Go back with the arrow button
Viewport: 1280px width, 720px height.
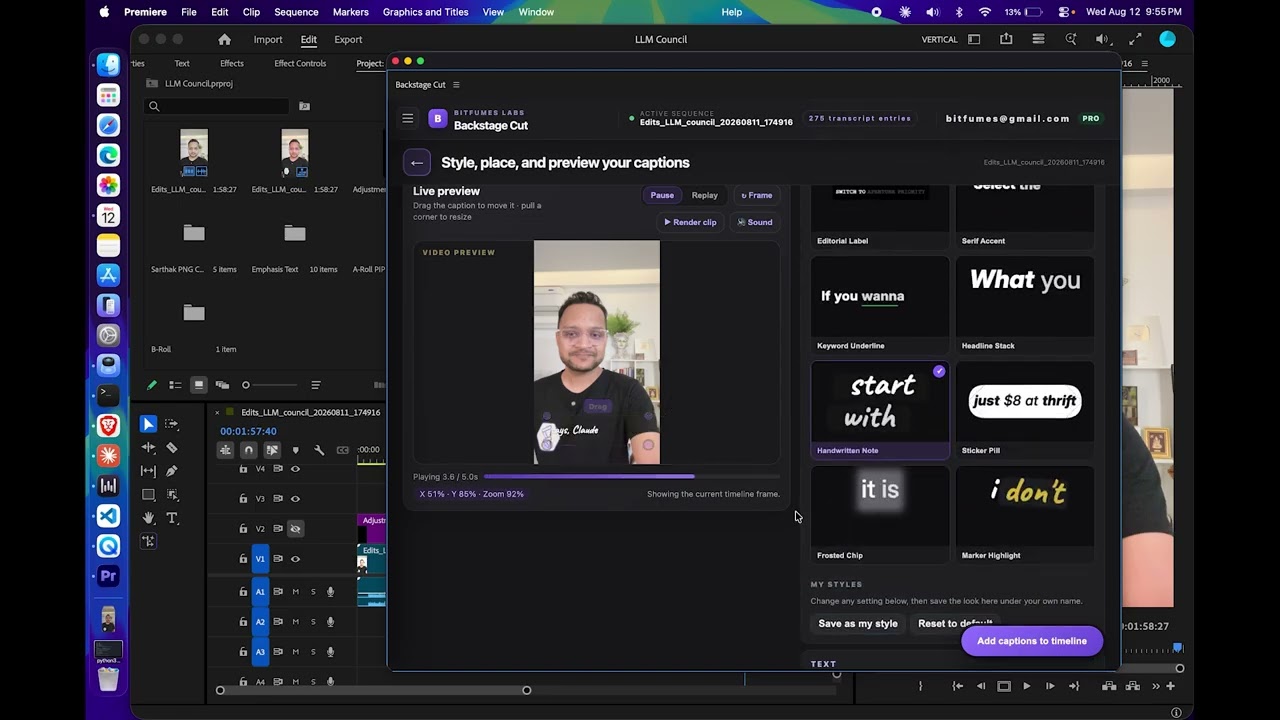point(417,163)
